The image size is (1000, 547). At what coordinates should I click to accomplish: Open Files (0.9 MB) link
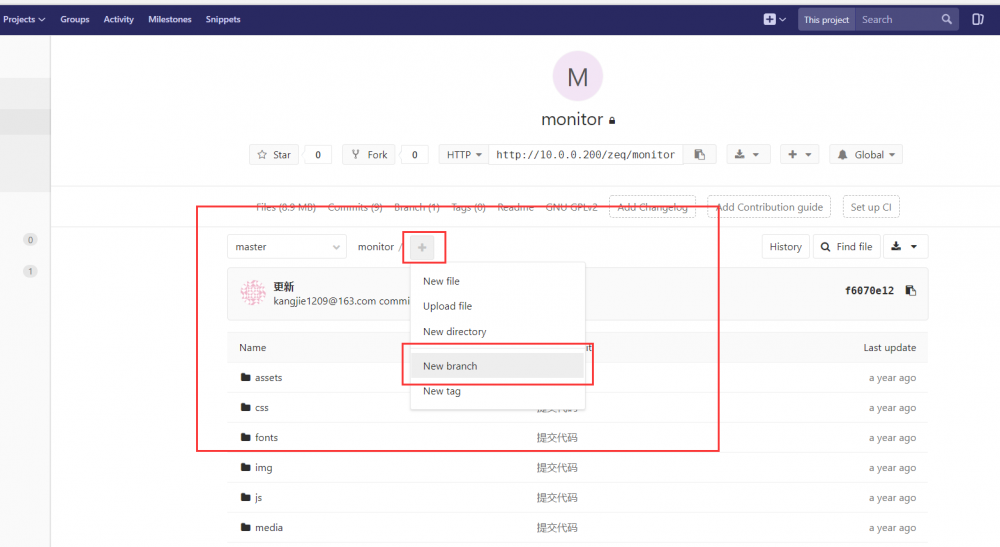coord(286,207)
